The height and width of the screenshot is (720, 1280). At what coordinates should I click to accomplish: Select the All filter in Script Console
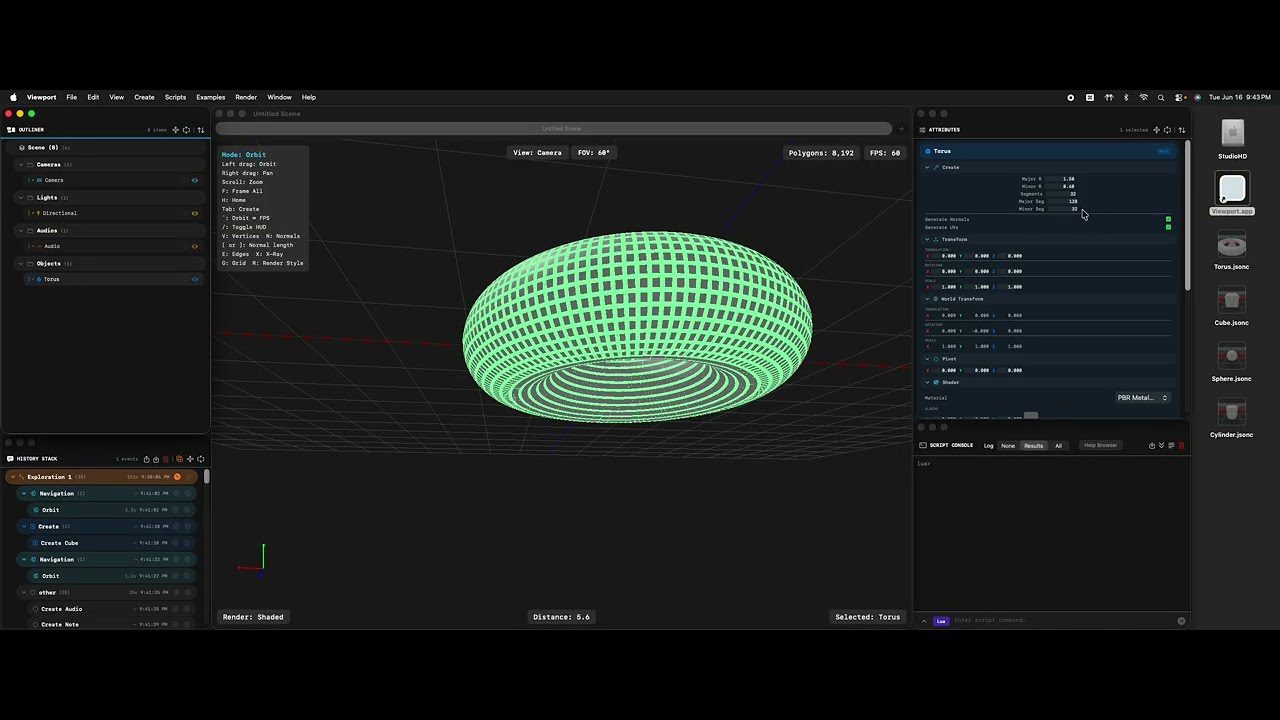point(1058,446)
